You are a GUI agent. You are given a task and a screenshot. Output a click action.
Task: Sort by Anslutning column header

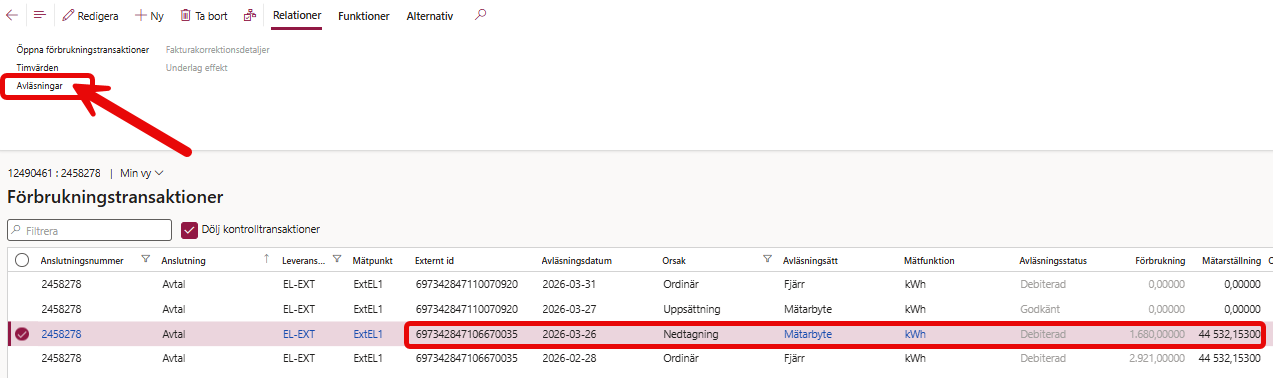[184, 260]
